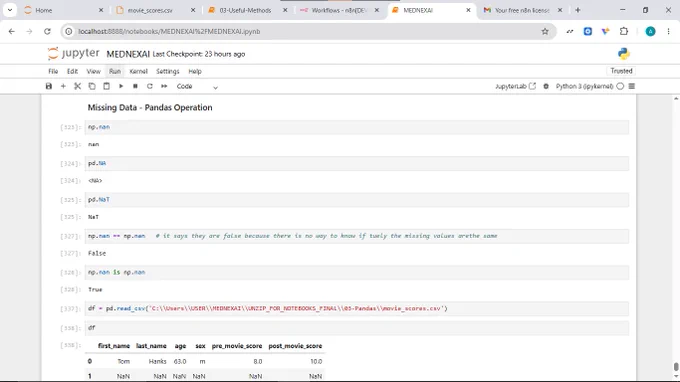Save the notebook with the floppy disk icon

coord(49,86)
